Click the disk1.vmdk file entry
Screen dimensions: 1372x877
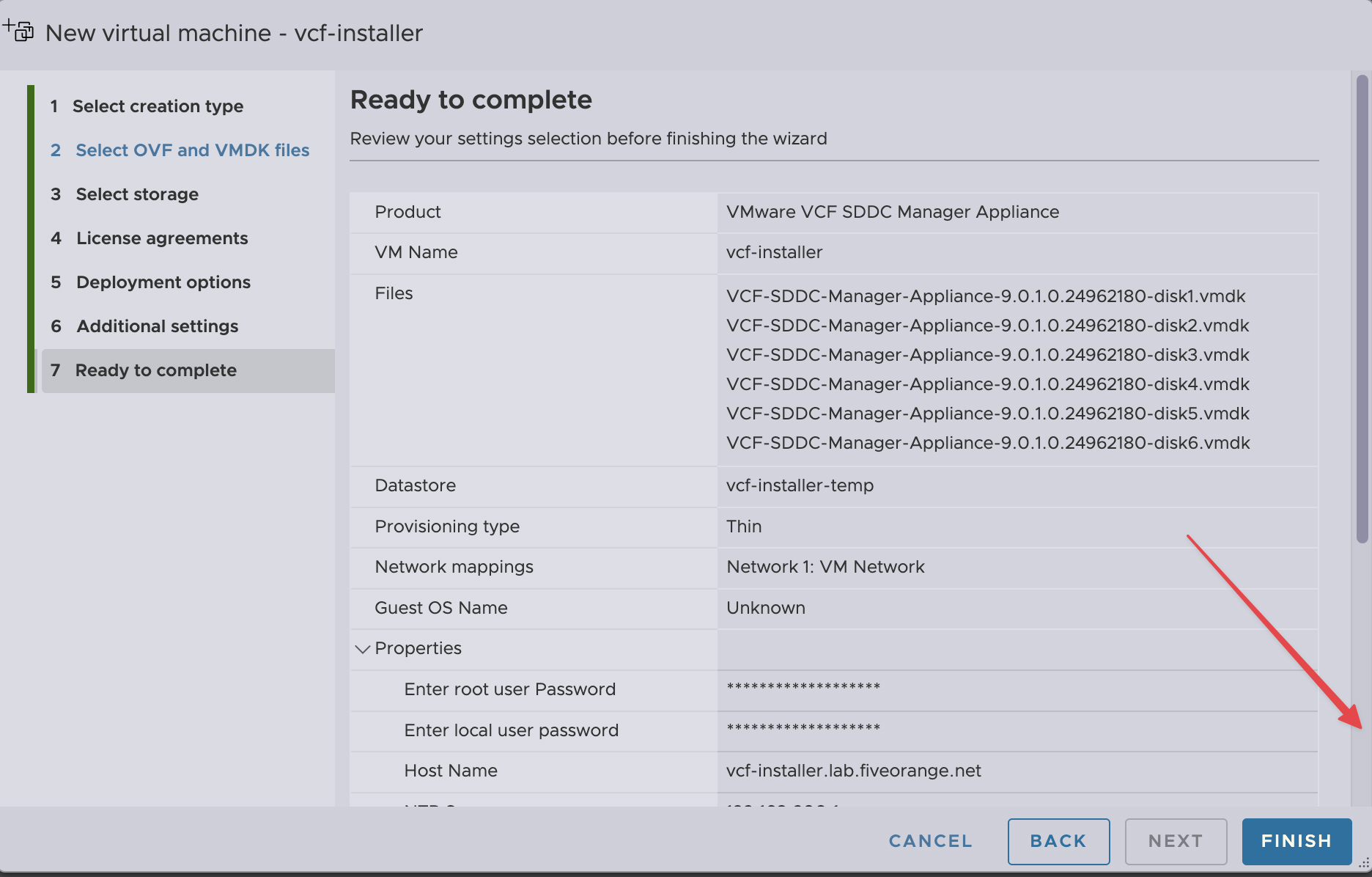(985, 296)
